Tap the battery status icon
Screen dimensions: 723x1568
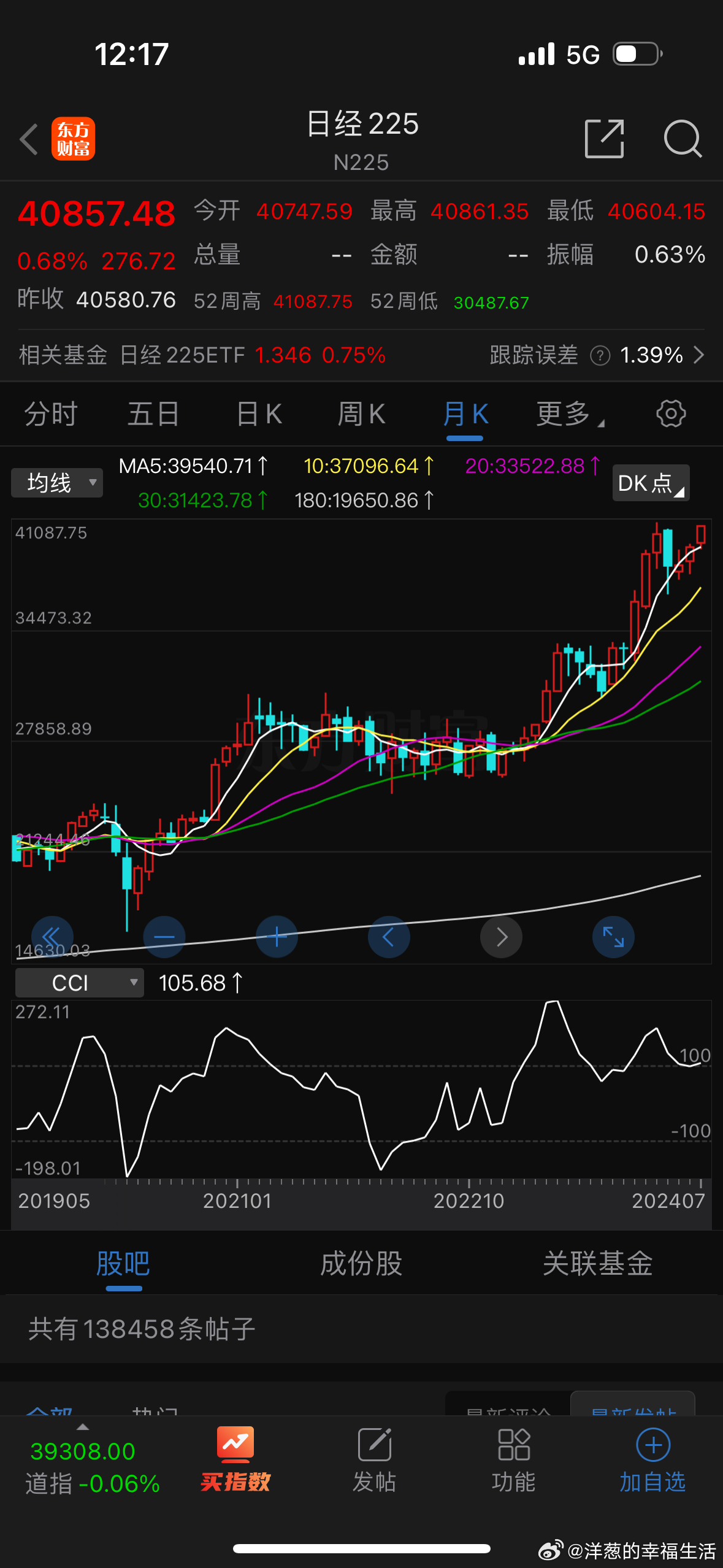pos(638,54)
